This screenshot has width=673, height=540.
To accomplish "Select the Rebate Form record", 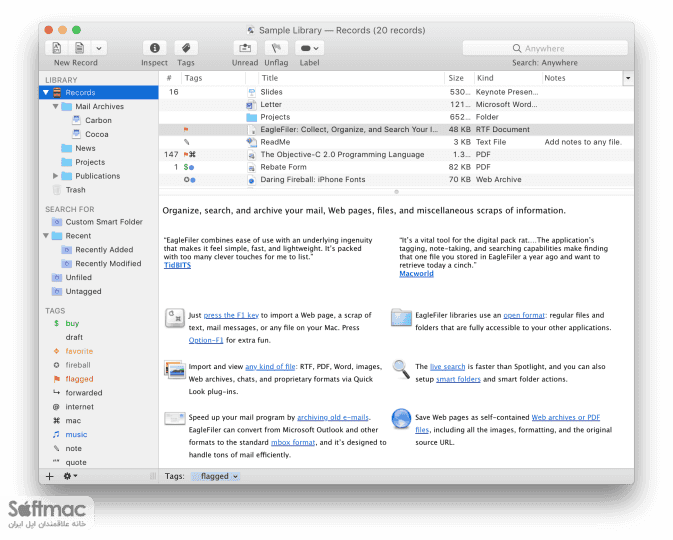I will point(396,167).
